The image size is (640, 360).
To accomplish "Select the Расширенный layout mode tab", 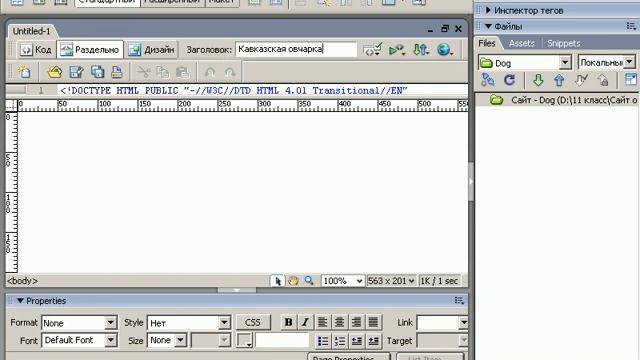I will (172, 2).
